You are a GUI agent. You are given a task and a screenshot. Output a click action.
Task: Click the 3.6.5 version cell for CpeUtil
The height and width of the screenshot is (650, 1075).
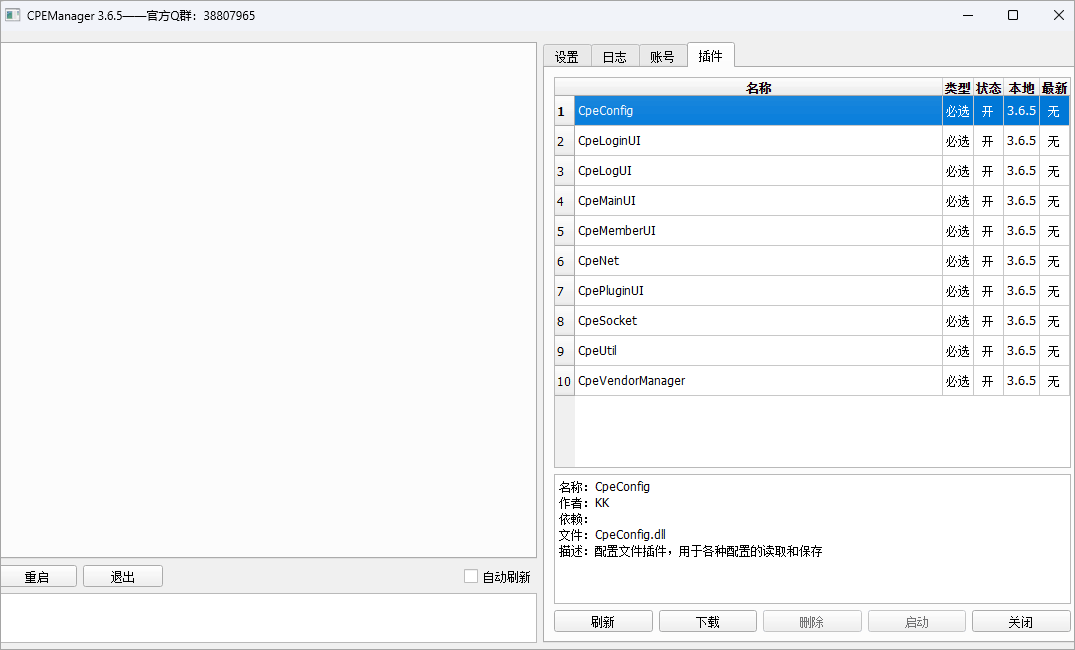tap(1022, 350)
